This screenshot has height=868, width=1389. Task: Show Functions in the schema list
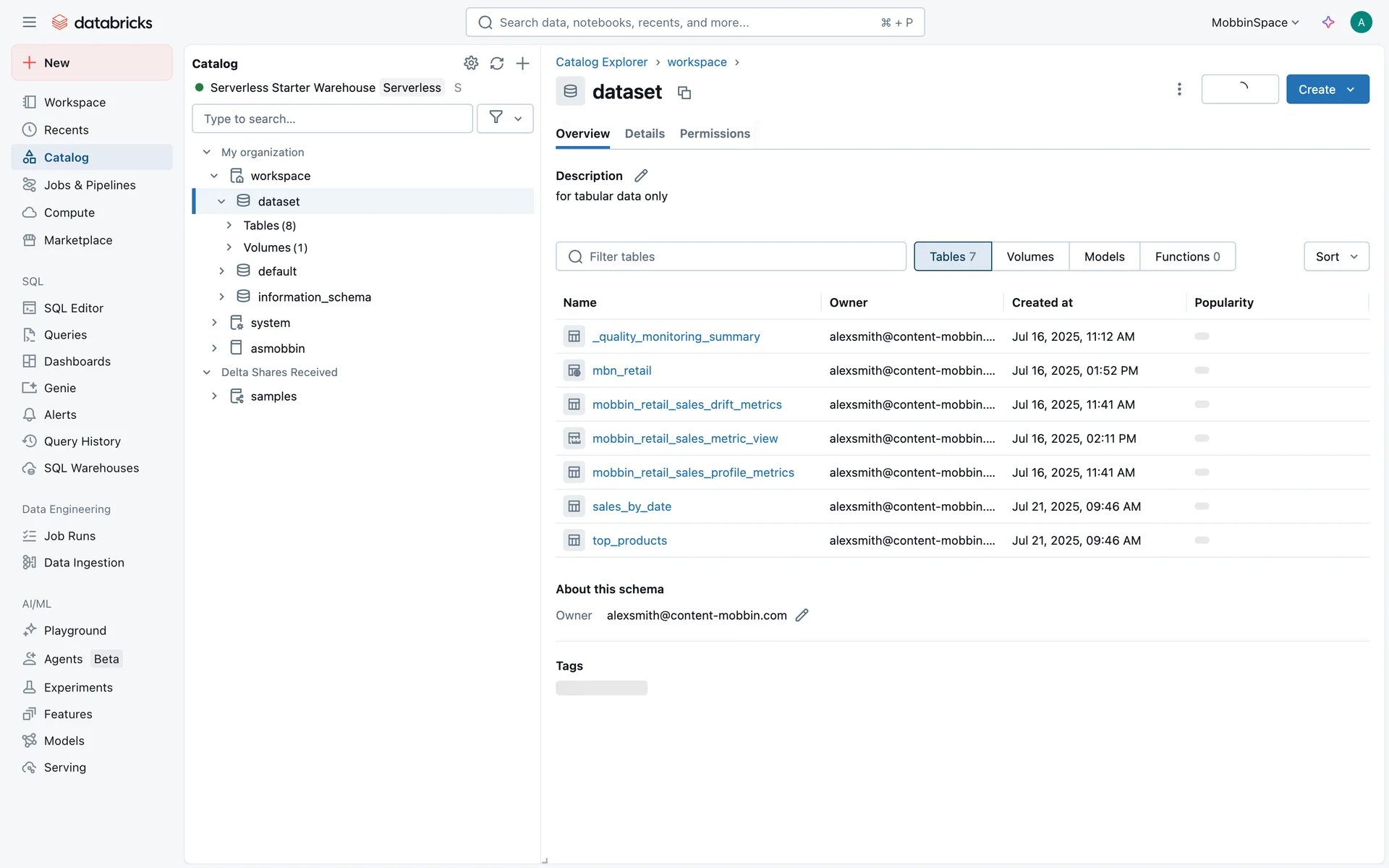pyautogui.click(x=1187, y=257)
